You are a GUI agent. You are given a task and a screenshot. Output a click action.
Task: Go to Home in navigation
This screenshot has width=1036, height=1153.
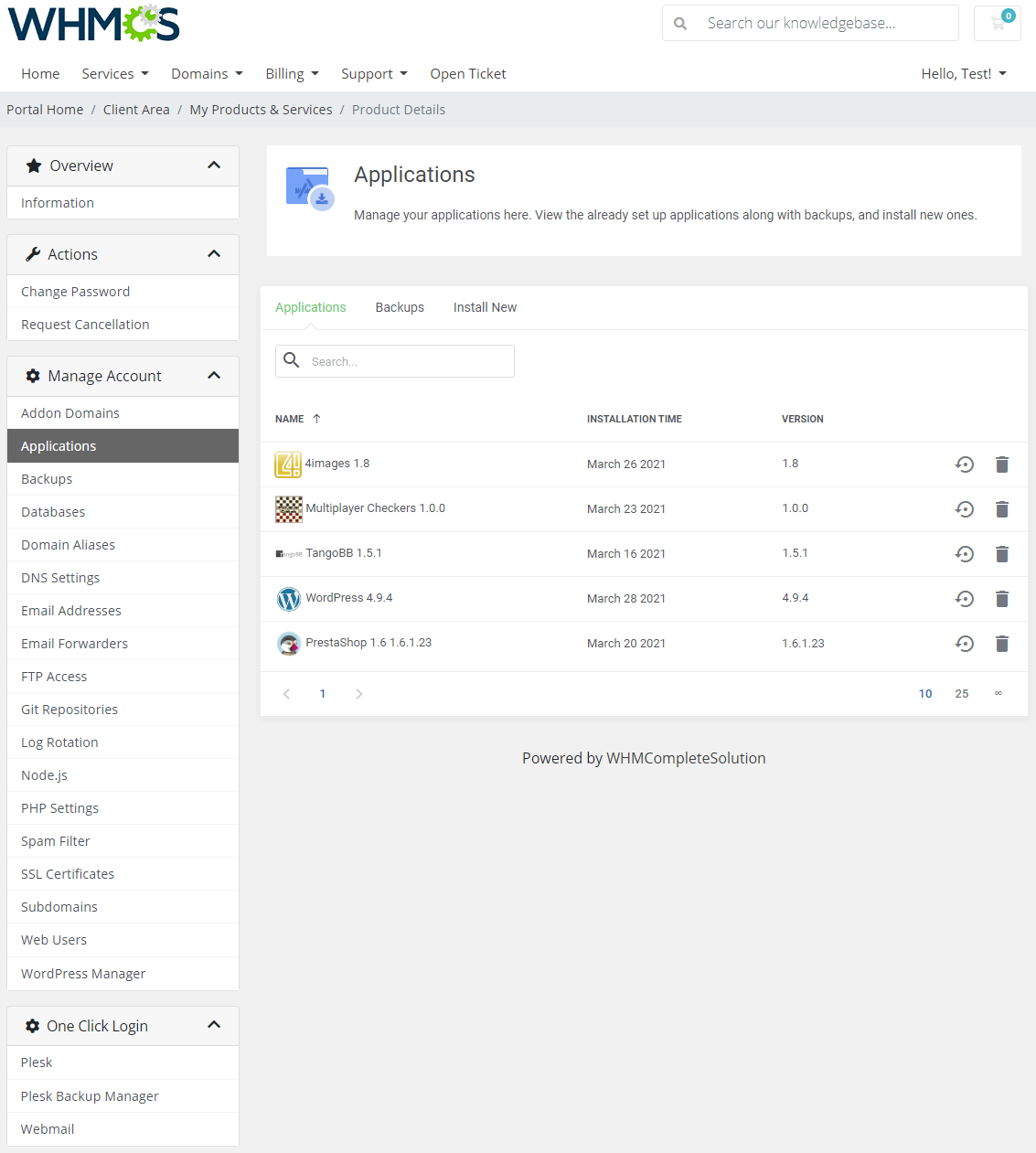click(40, 74)
